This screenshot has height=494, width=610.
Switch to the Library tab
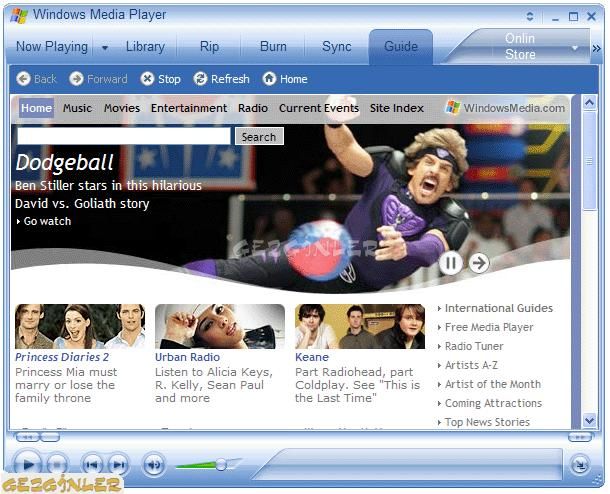tap(145, 47)
